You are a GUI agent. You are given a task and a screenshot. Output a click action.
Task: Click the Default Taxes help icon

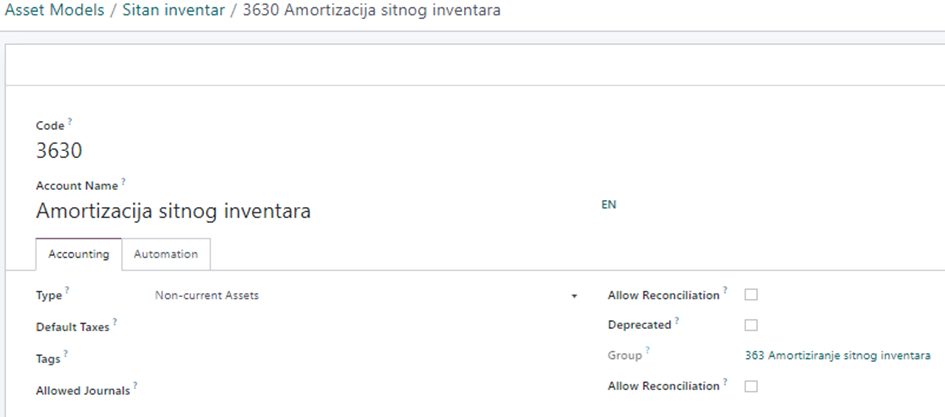115,323
